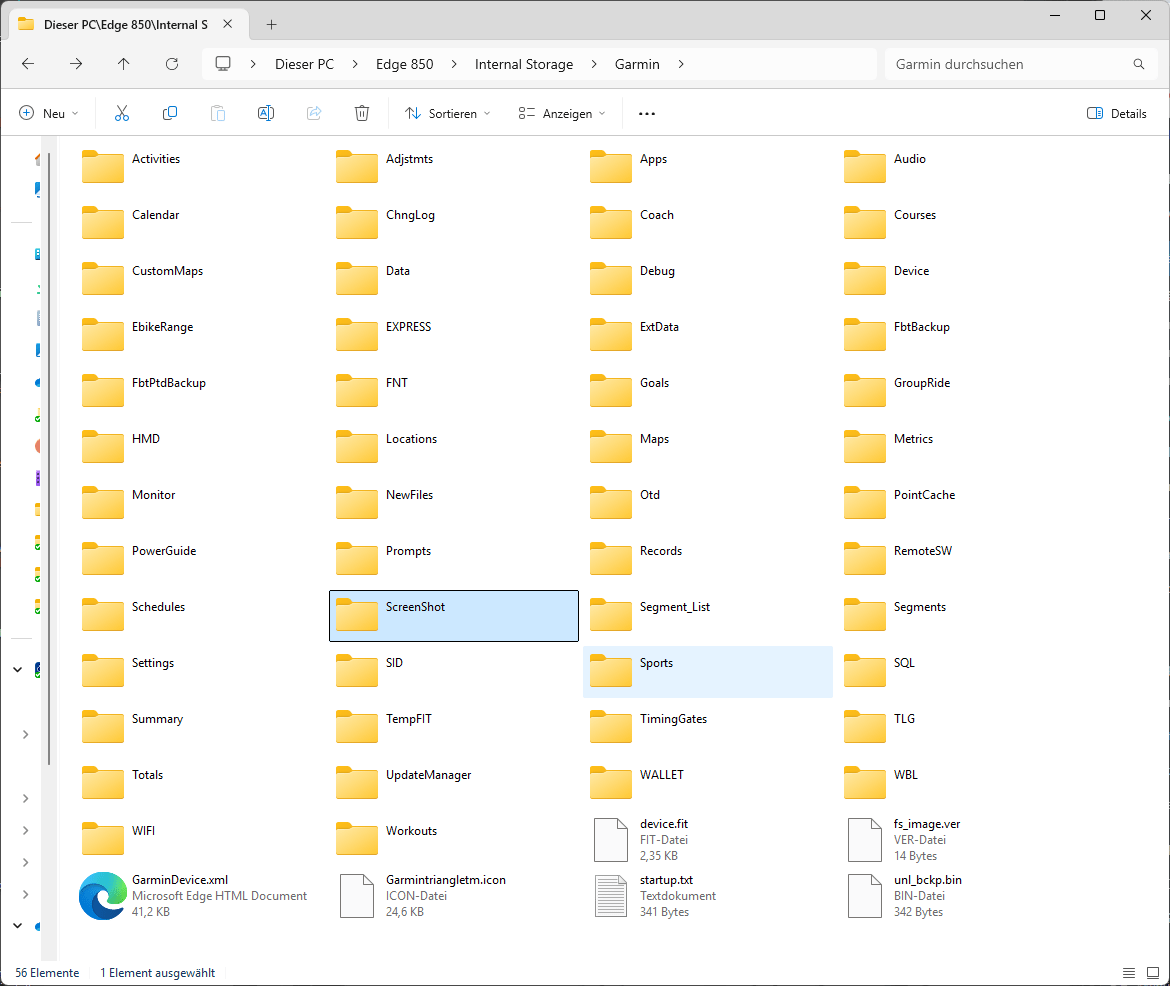Click Internal Storage in the breadcrumb
This screenshot has height=986, width=1170.
(524, 64)
